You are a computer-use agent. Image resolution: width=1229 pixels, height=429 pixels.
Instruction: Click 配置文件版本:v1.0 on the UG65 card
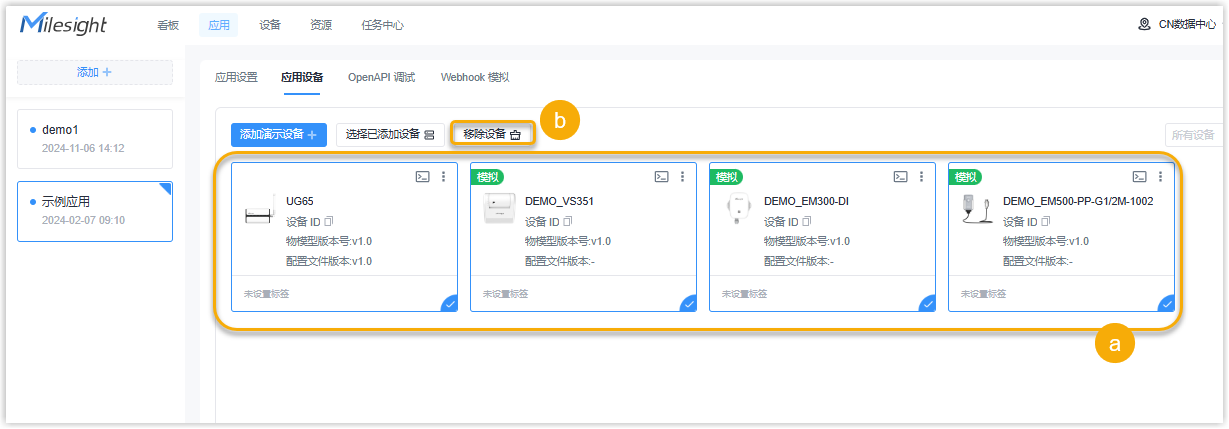click(x=329, y=261)
